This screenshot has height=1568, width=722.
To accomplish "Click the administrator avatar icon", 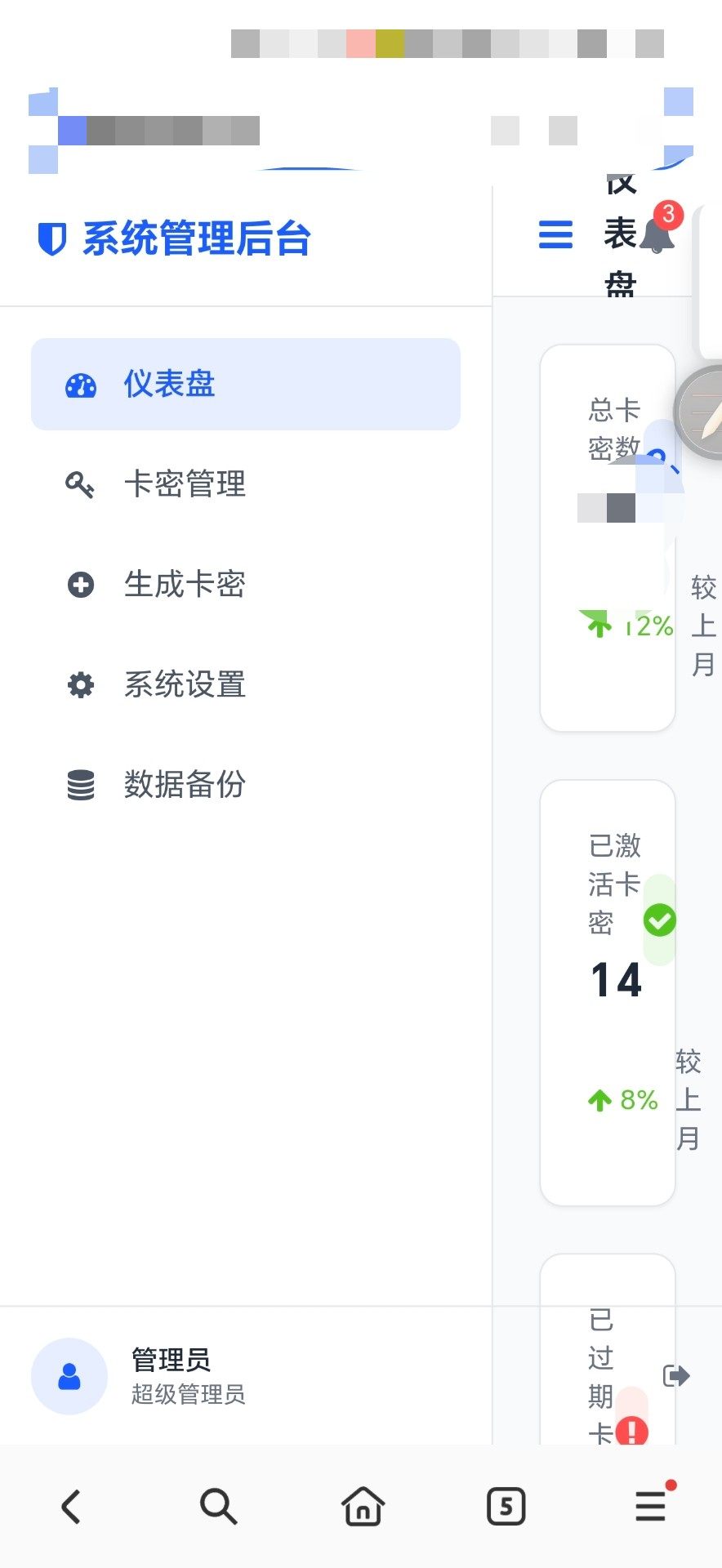I will click(69, 1376).
